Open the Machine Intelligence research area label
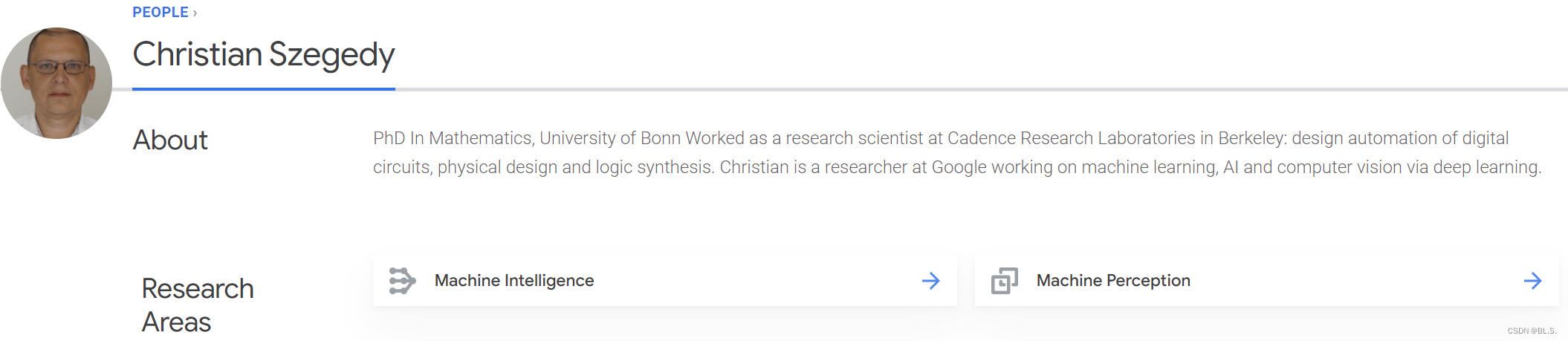1568x341 pixels. point(514,280)
